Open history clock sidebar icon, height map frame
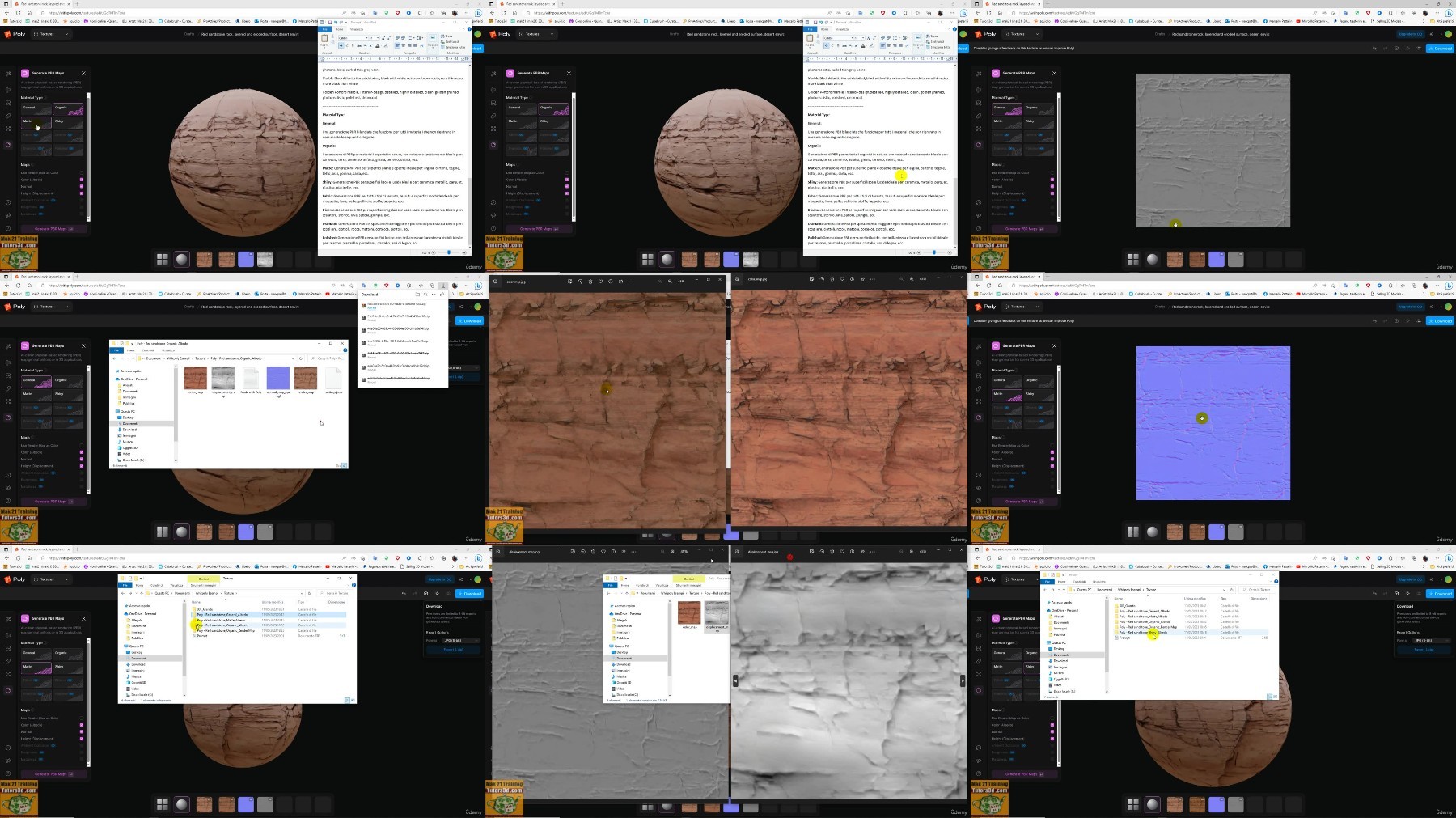Viewport: 1456px width, 818px height. tap(979, 202)
